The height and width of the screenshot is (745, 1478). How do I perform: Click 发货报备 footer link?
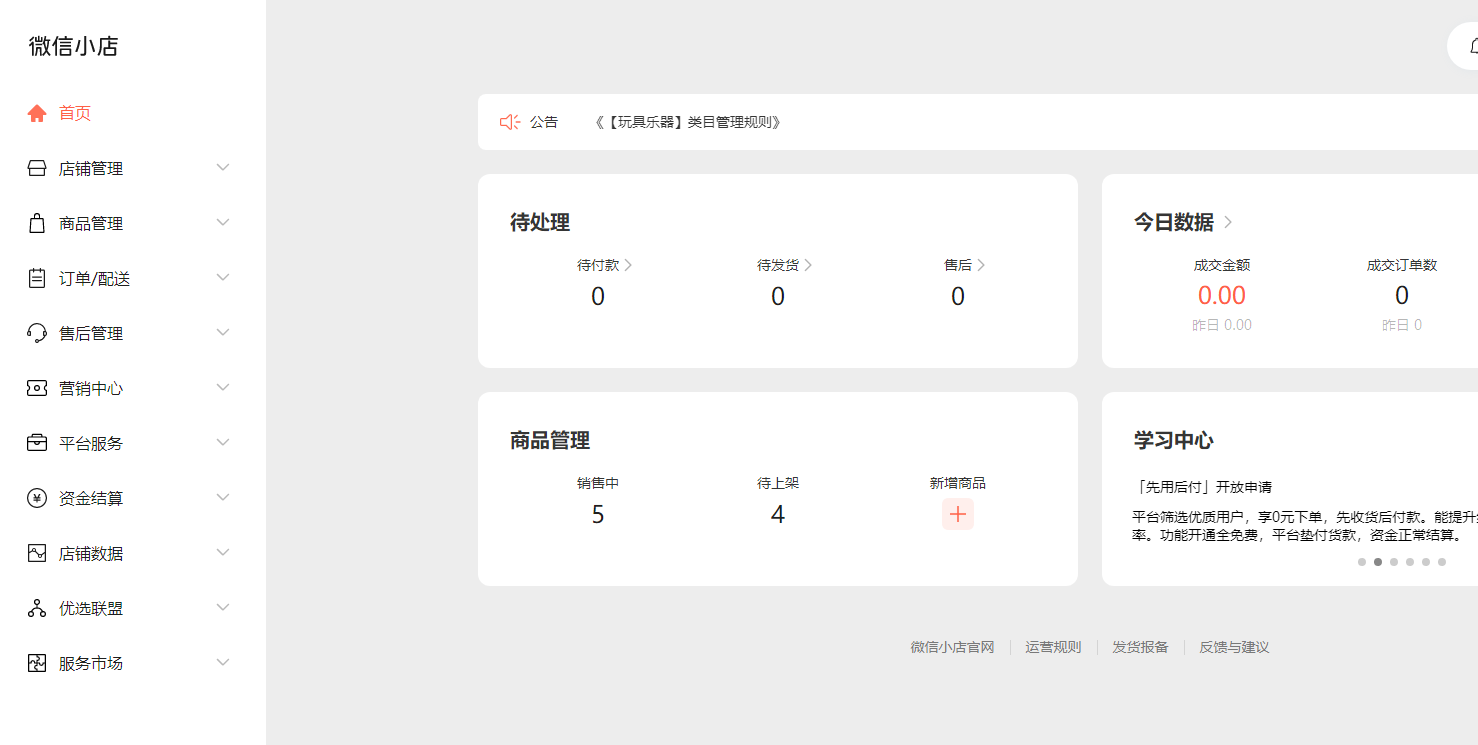click(x=1140, y=647)
